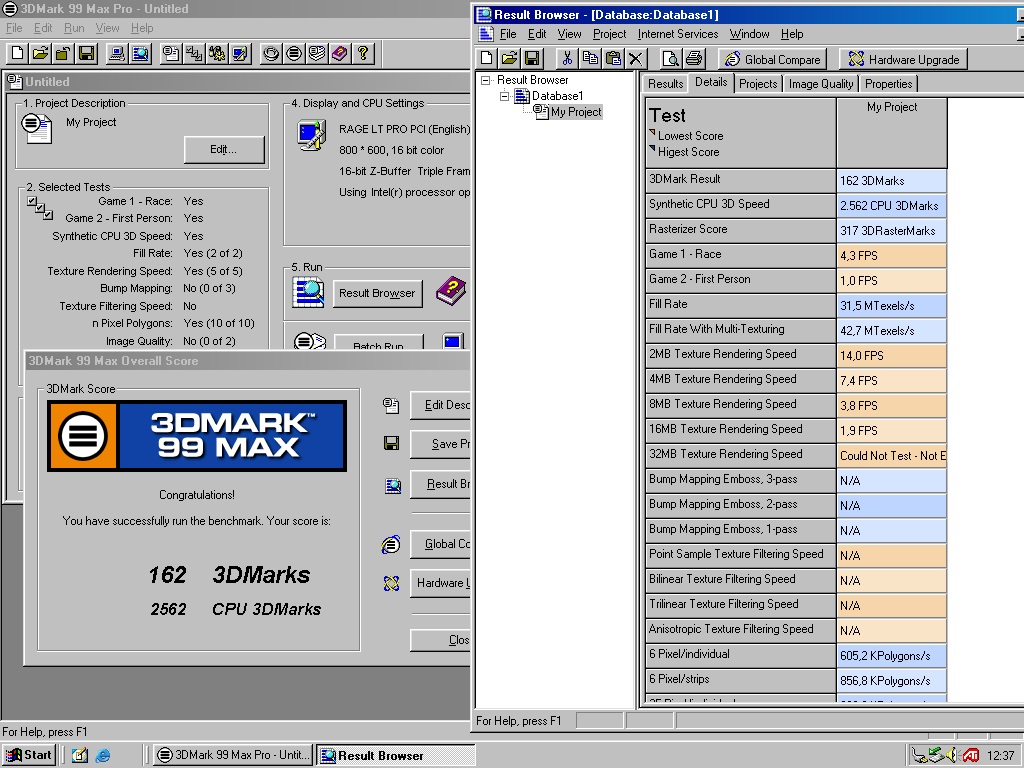1024x768 pixels.
Task: Click Open folder icon in Result Browser toolbar
Action: point(509,59)
